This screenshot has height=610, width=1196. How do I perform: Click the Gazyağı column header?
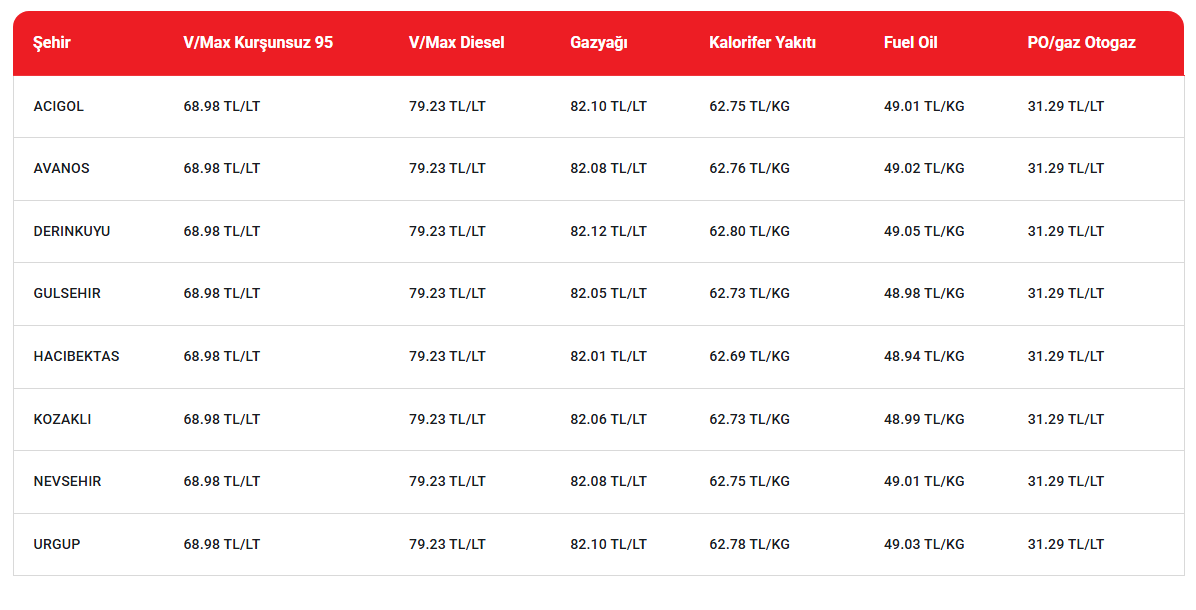[599, 43]
